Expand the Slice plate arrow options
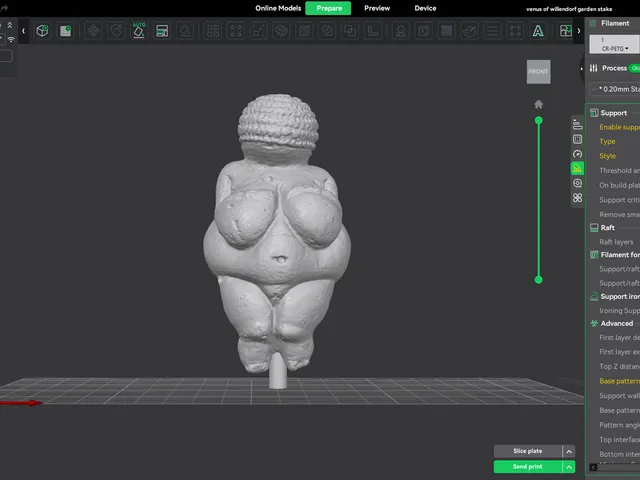640x480 pixels. 569,451
